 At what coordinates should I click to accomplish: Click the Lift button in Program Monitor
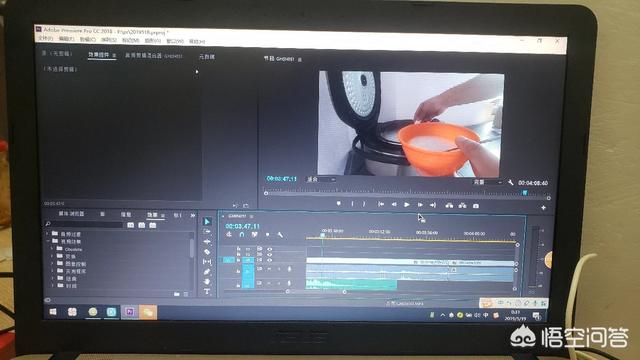click(449, 205)
